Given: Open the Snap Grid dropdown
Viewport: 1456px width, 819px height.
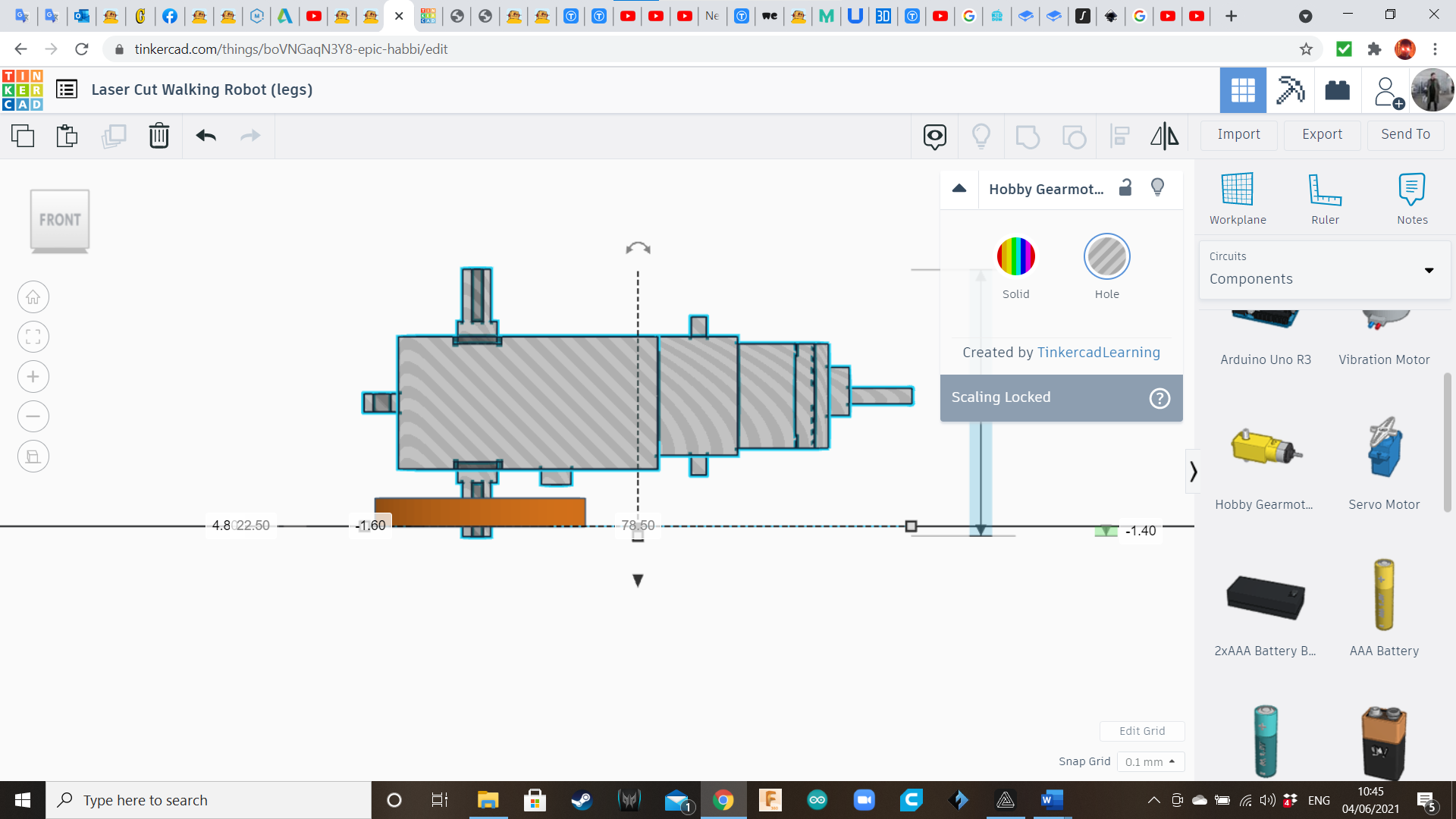Looking at the screenshot, I should (x=1151, y=761).
